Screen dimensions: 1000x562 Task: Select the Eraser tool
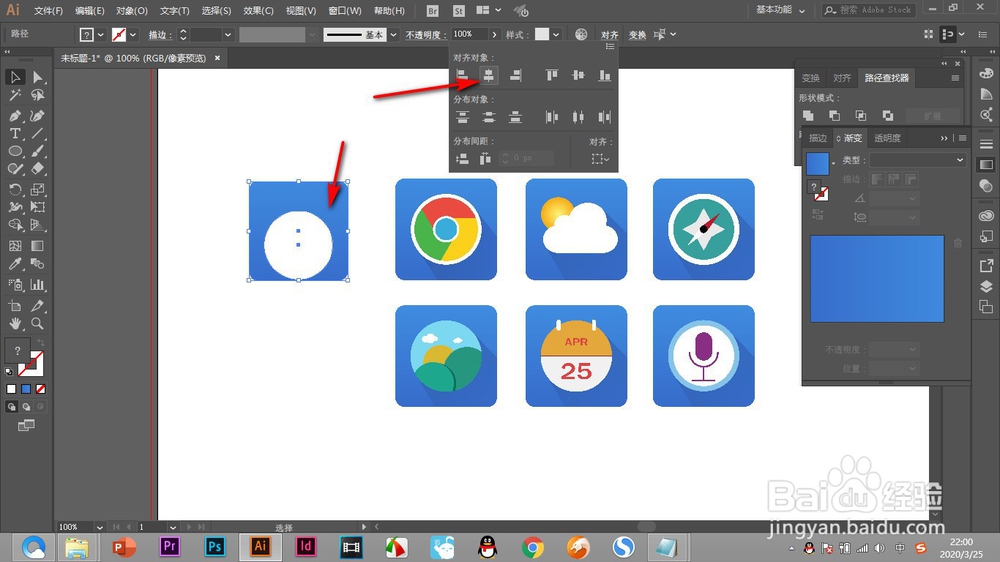(38, 169)
